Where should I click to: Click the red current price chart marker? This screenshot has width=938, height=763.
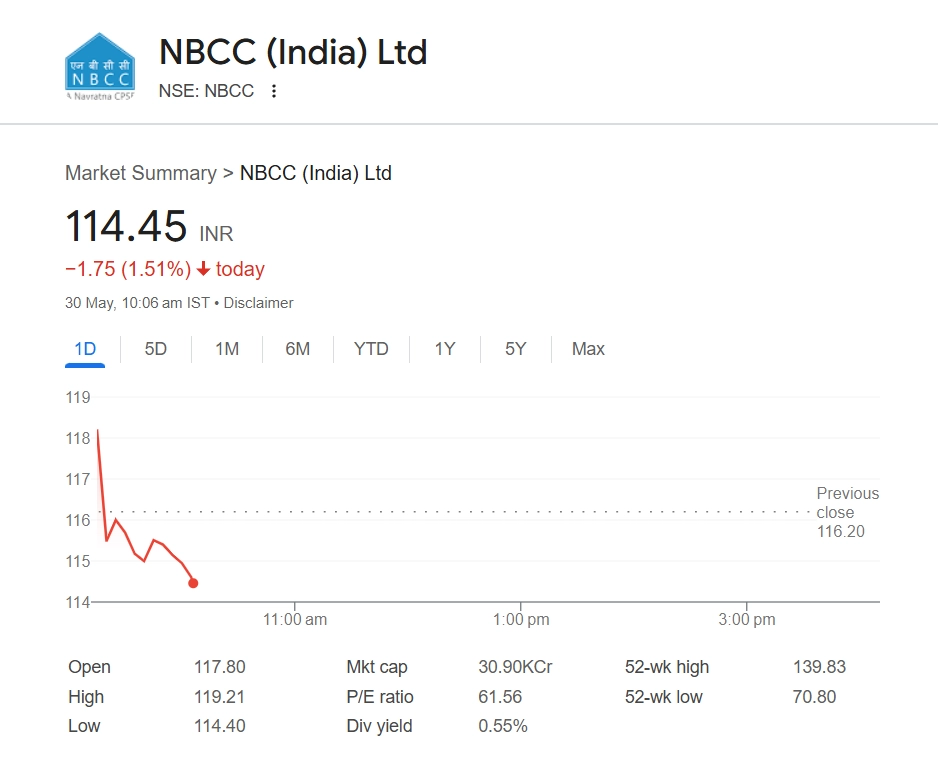pyautogui.click(x=193, y=583)
